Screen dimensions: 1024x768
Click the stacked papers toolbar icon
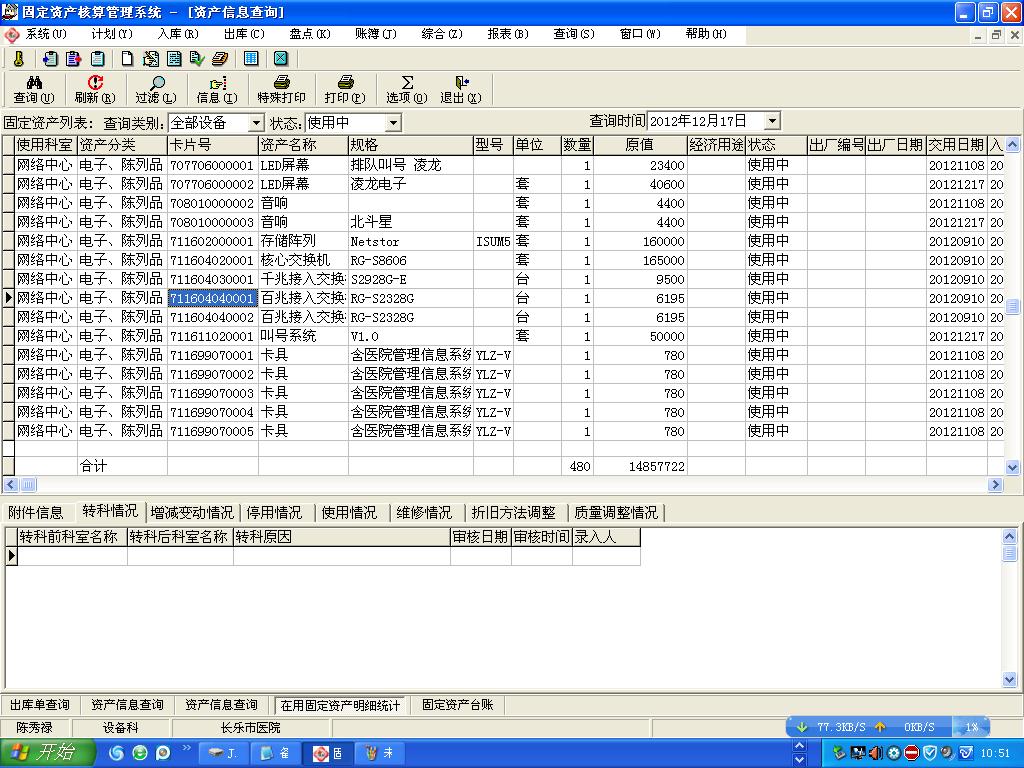click(220, 59)
